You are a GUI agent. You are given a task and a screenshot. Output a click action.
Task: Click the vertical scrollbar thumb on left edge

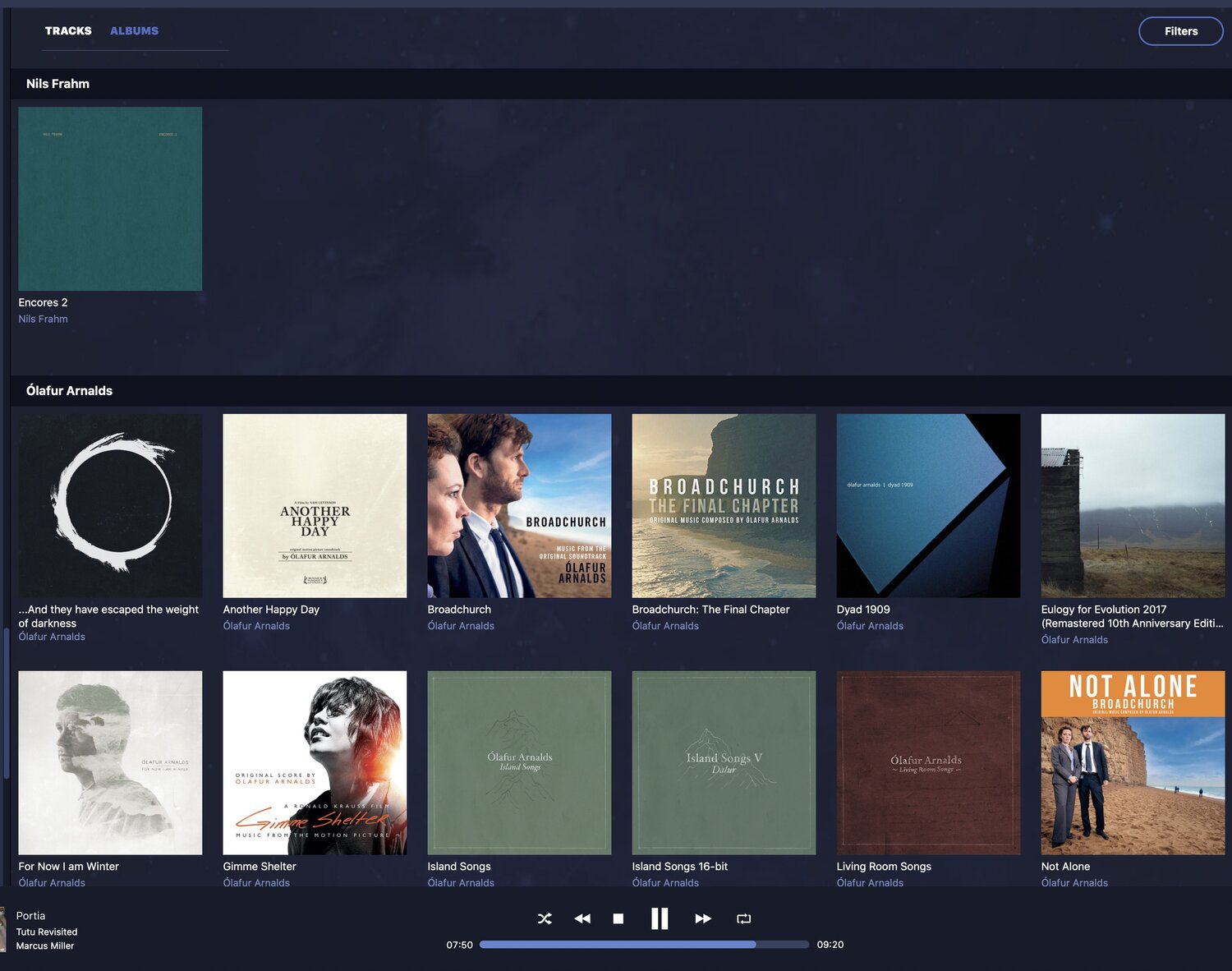[x=6, y=703]
